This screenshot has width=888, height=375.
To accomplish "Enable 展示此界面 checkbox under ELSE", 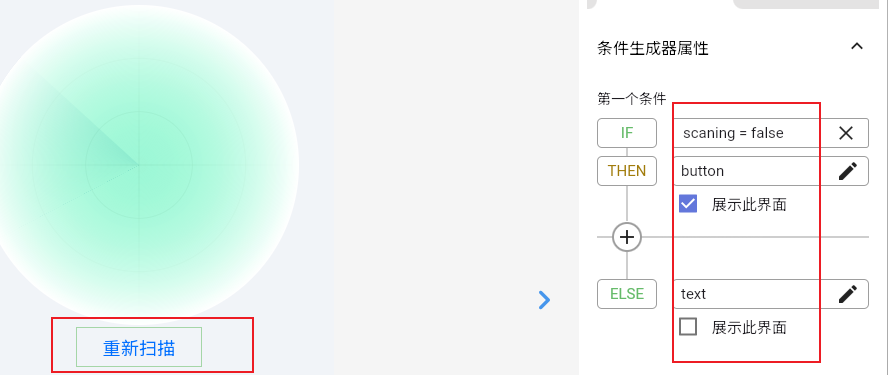I will (688, 327).
